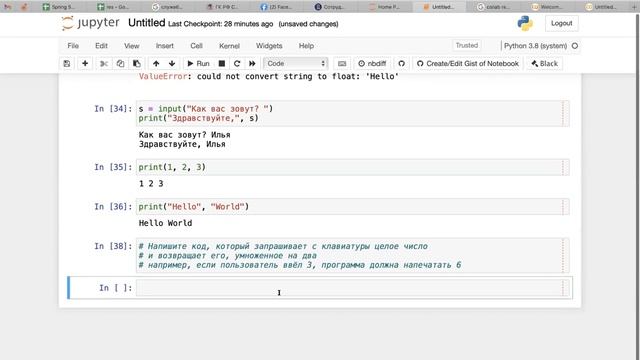Open the Cell menu
This screenshot has width=640, height=360.
[196, 46]
